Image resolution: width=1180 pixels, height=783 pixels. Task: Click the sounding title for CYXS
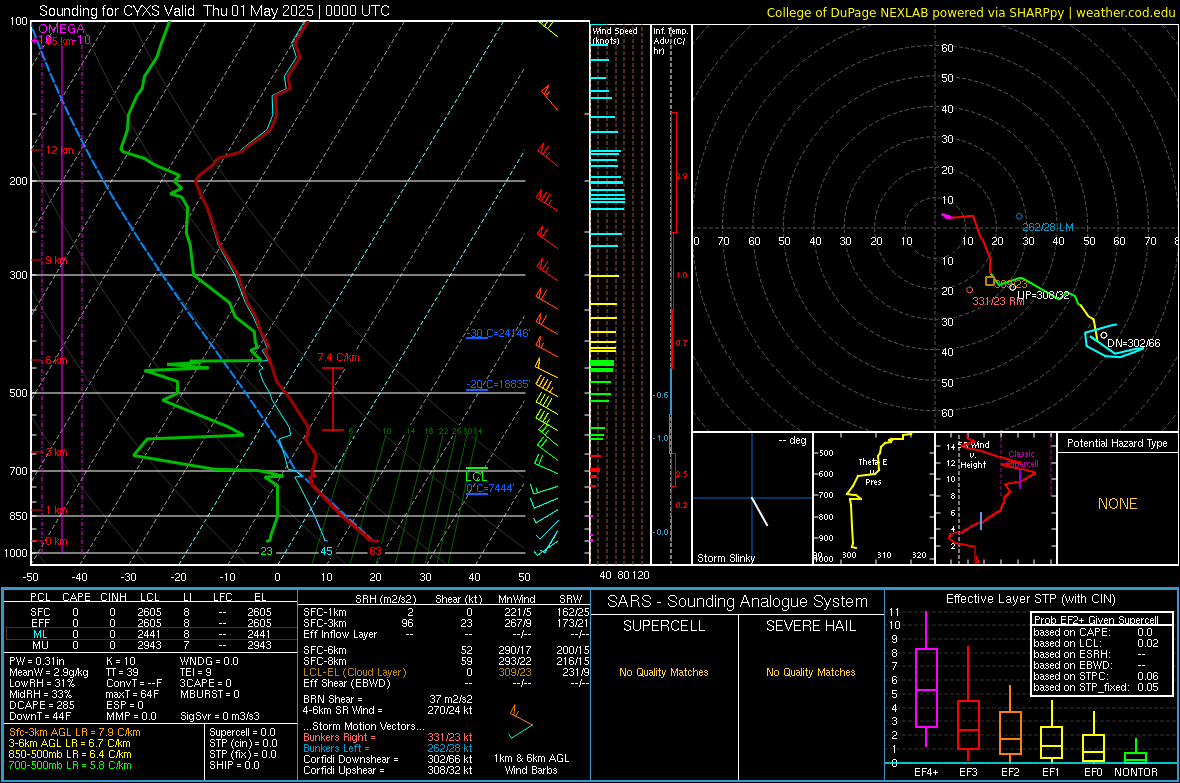(x=214, y=11)
